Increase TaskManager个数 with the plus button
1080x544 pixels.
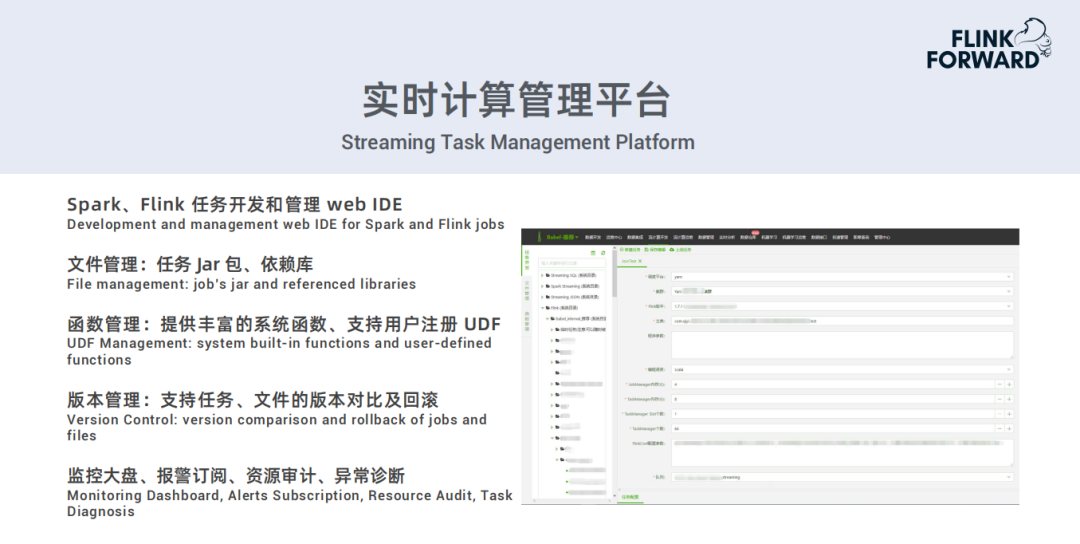(x=1009, y=428)
